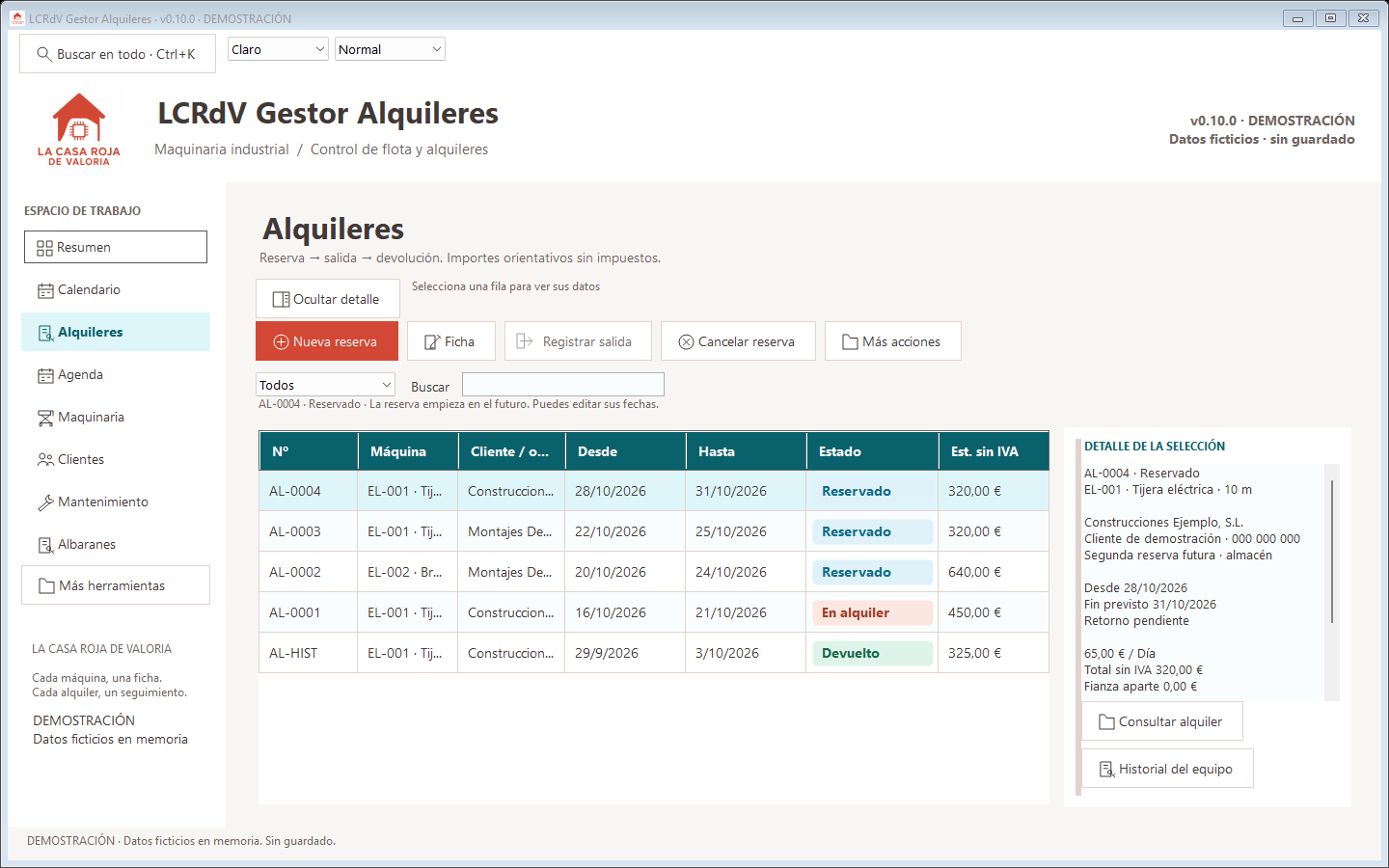Open the Mantenimiento section
1389x868 pixels.
tap(116, 502)
